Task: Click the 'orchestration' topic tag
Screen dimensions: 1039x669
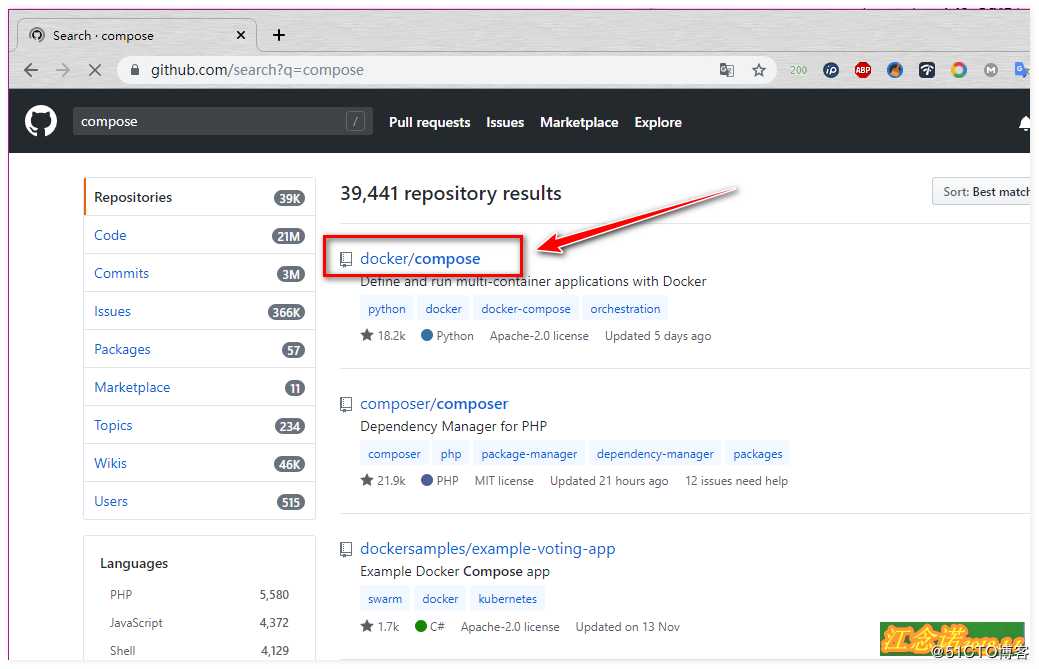Action: (x=625, y=309)
